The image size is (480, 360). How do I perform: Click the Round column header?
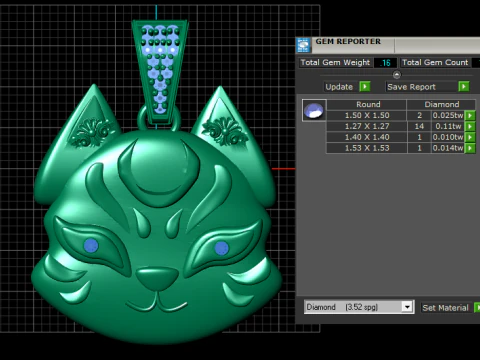coord(367,104)
